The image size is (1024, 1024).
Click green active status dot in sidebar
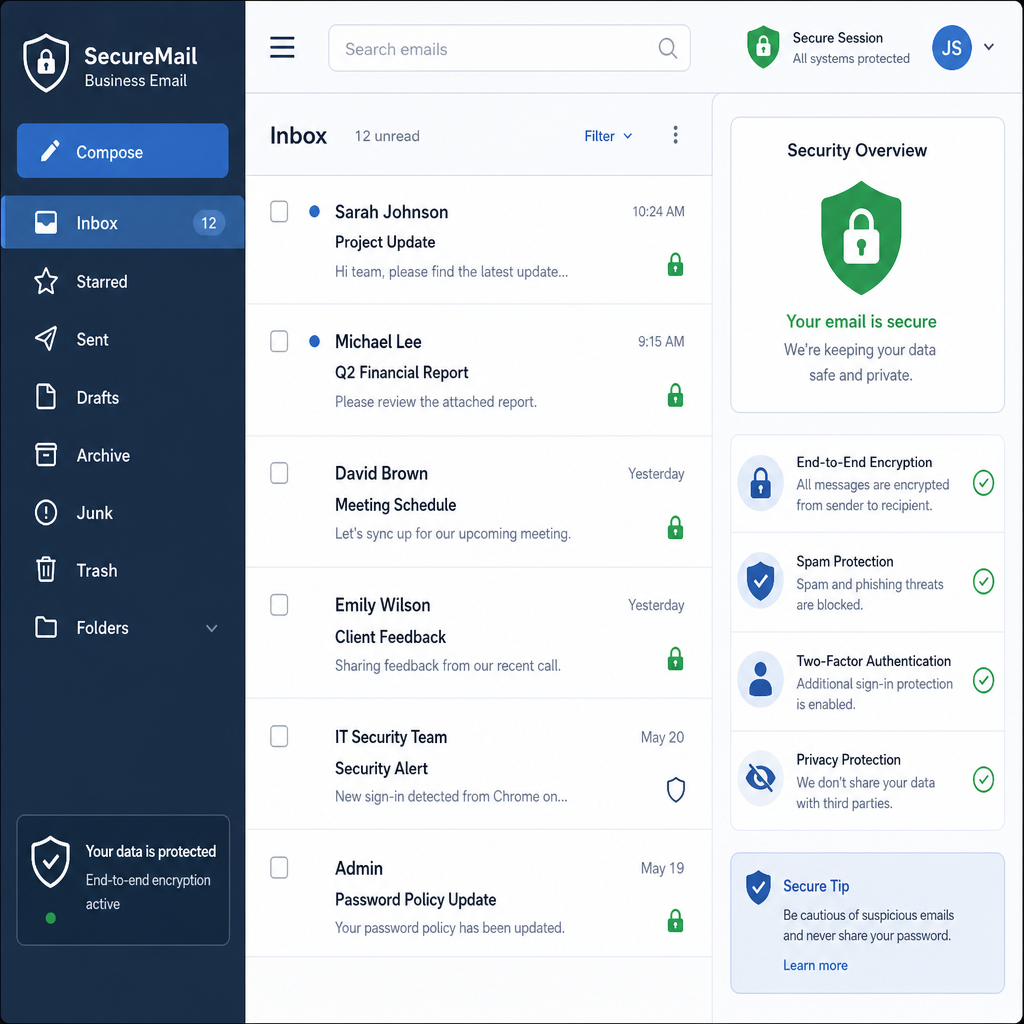pyautogui.click(x=50, y=918)
